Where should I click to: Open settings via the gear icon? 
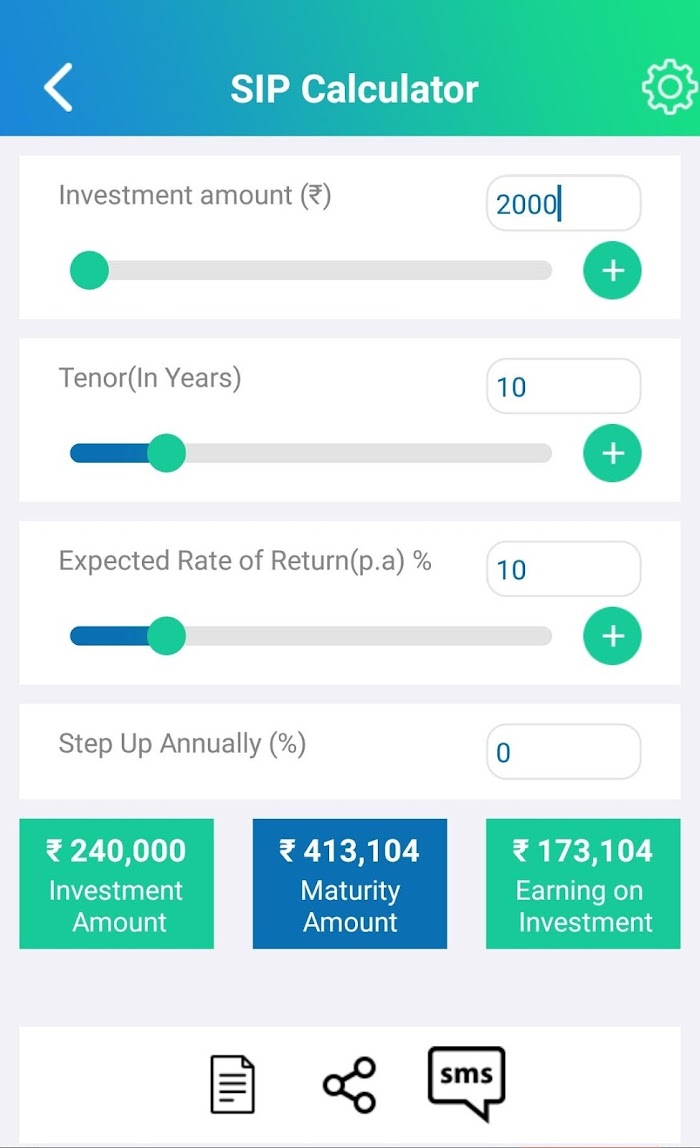669,88
